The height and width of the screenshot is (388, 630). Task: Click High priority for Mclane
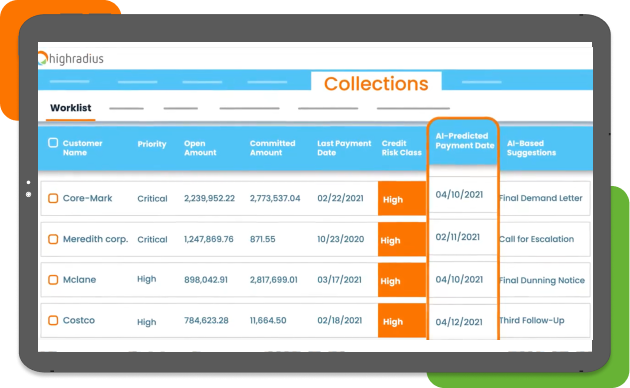tap(147, 279)
